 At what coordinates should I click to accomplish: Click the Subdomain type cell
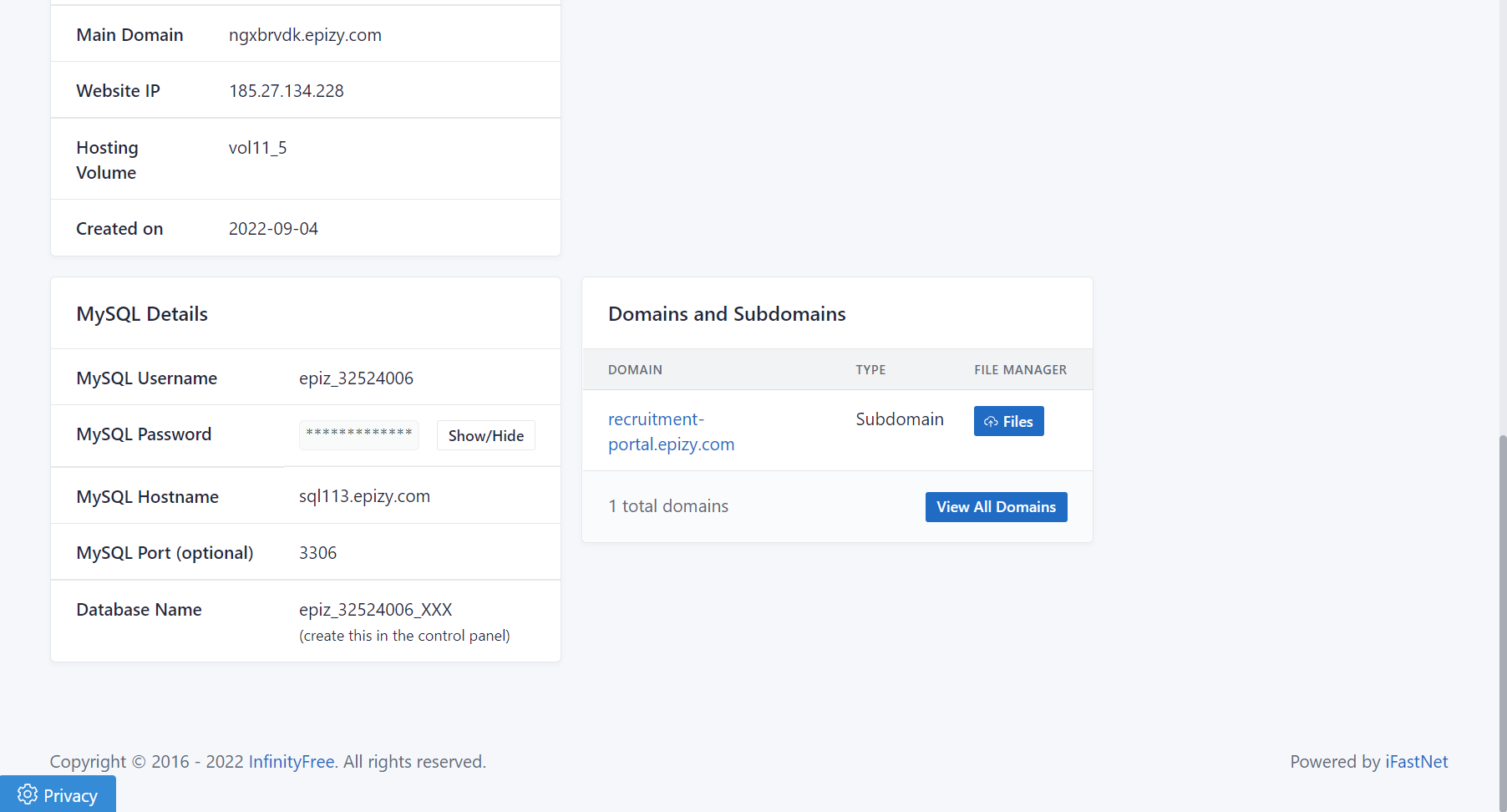[x=900, y=419]
